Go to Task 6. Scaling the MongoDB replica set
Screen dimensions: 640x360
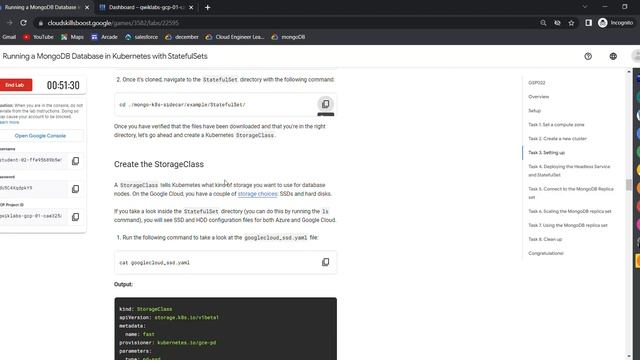coord(570,211)
